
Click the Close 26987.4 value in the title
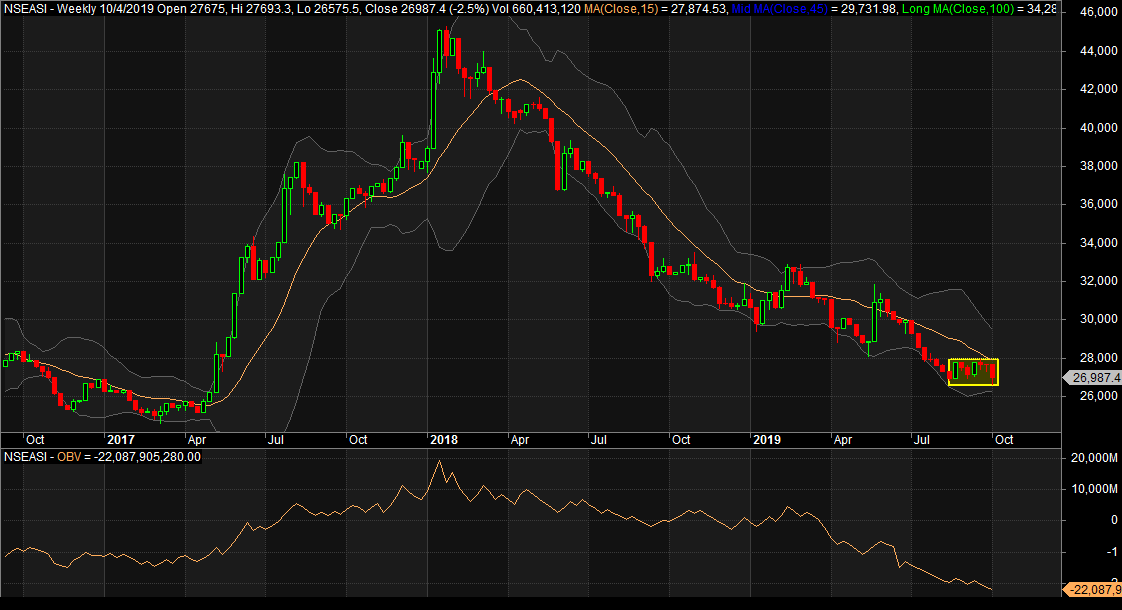[398, 10]
